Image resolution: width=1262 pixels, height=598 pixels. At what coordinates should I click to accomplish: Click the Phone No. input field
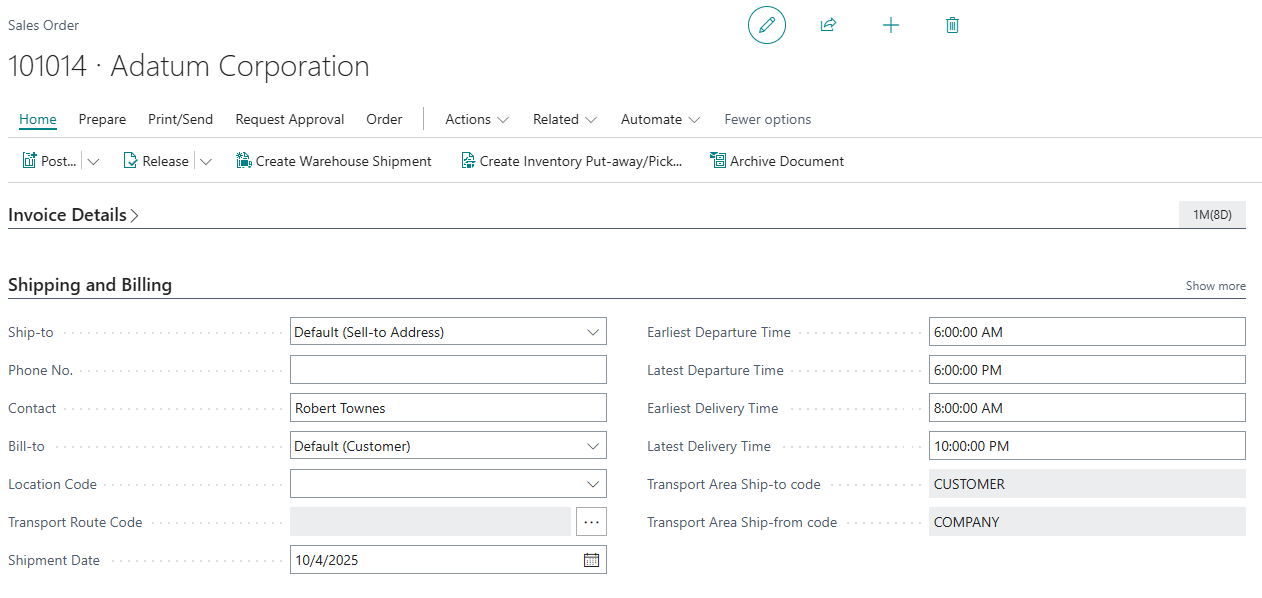[x=448, y=370]
